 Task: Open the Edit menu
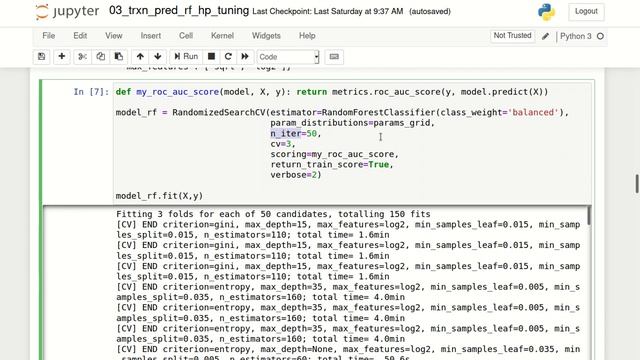[80, 36]
